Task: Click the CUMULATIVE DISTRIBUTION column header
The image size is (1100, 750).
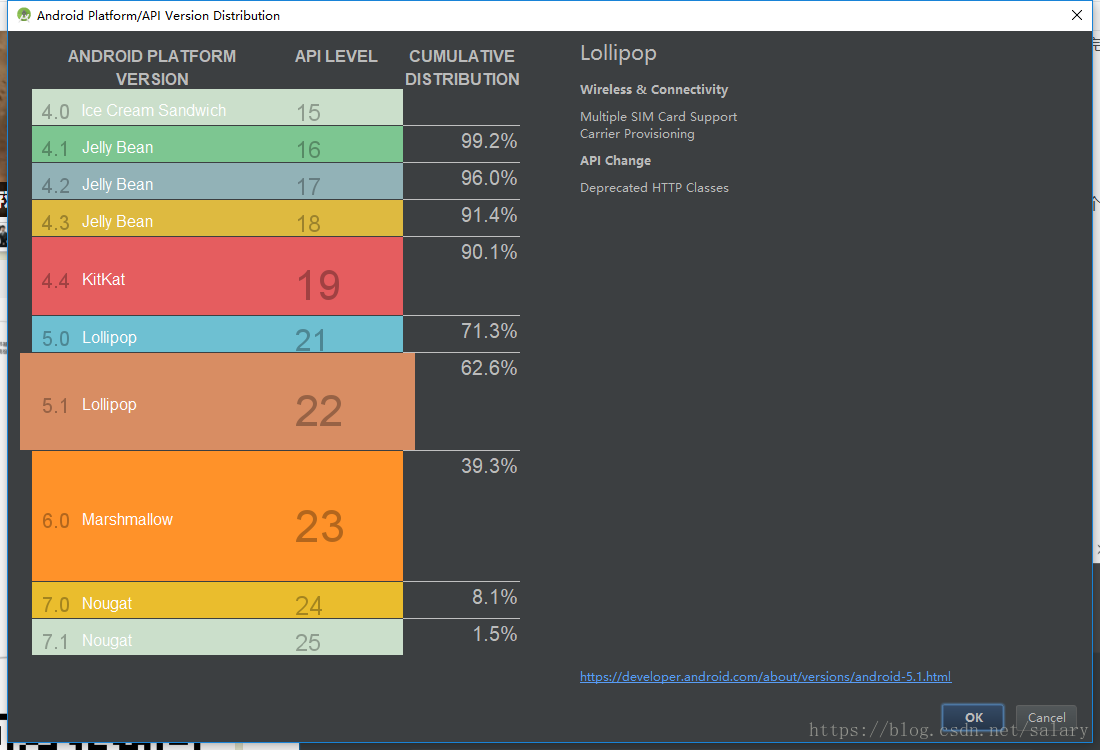Action: click(x=462, y=67)
